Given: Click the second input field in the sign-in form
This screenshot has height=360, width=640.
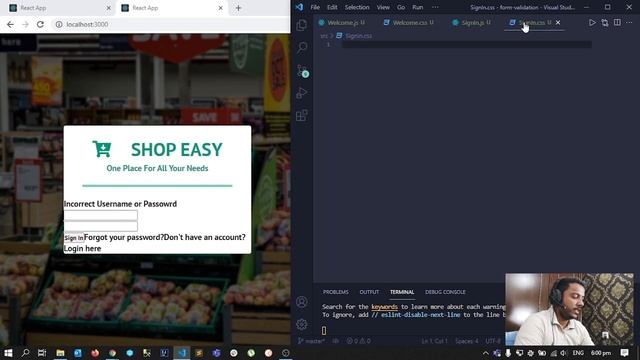Looking at the screenshot, I should coord(100,226).
